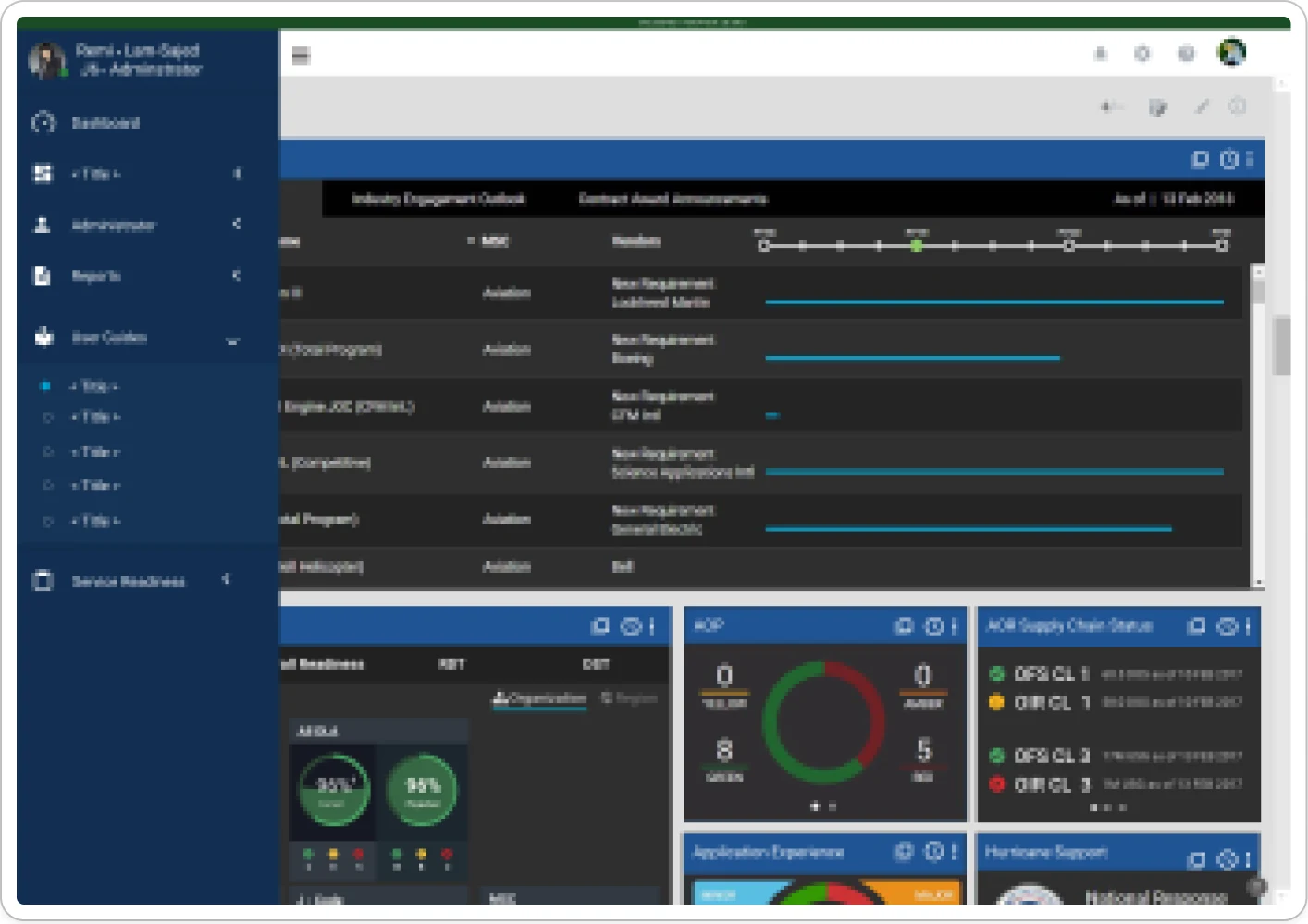
Task: Click the expand icon on the Hurricane Support panel
Action: [1196, 860]
